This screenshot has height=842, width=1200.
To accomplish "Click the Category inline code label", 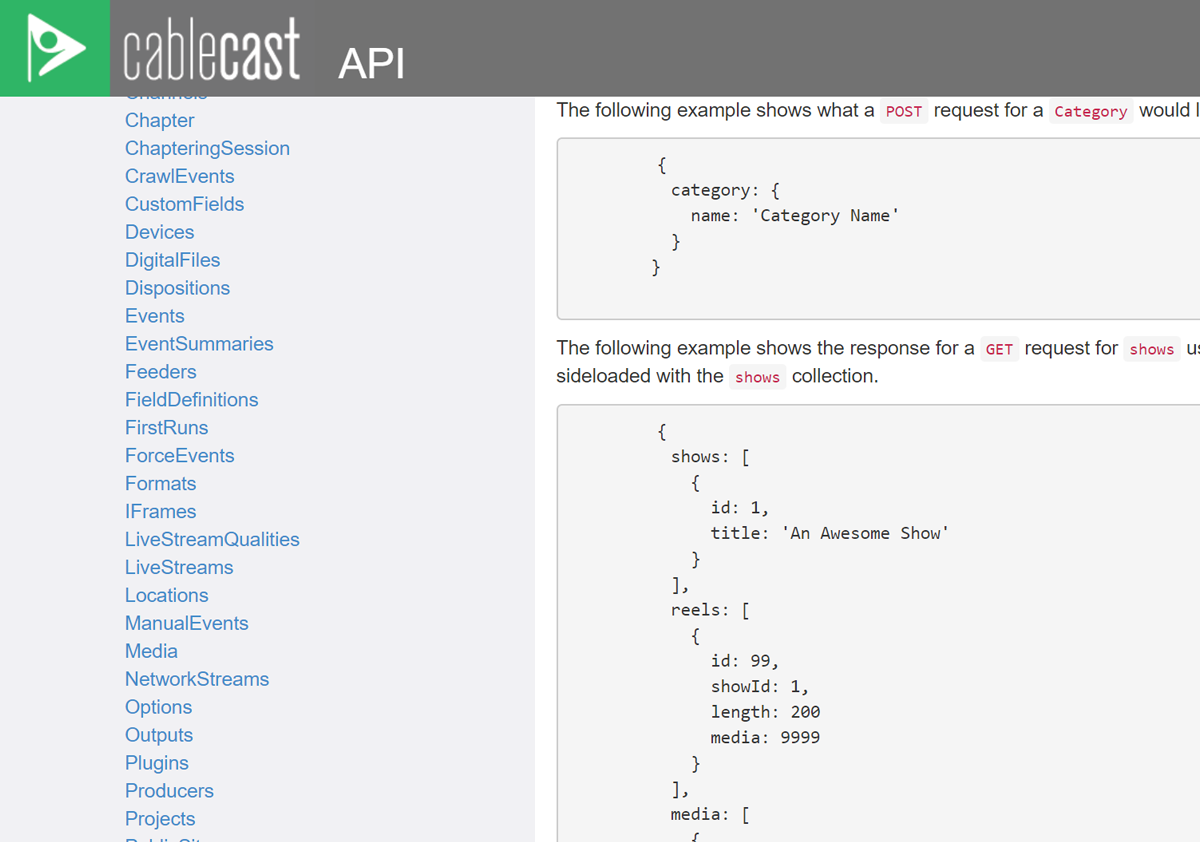I will 1090,112.
